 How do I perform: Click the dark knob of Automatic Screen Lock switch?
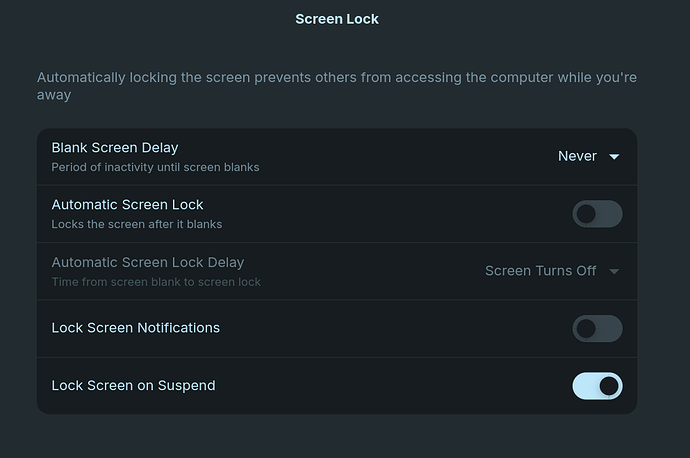(586, 214)
